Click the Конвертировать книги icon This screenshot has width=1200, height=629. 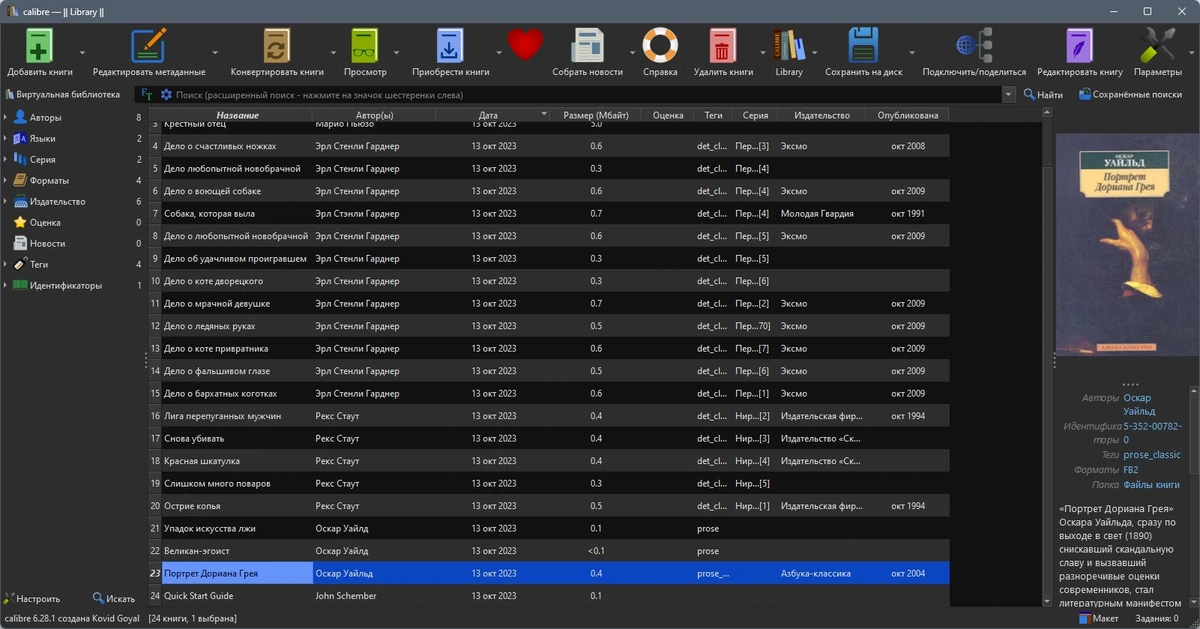277,47
